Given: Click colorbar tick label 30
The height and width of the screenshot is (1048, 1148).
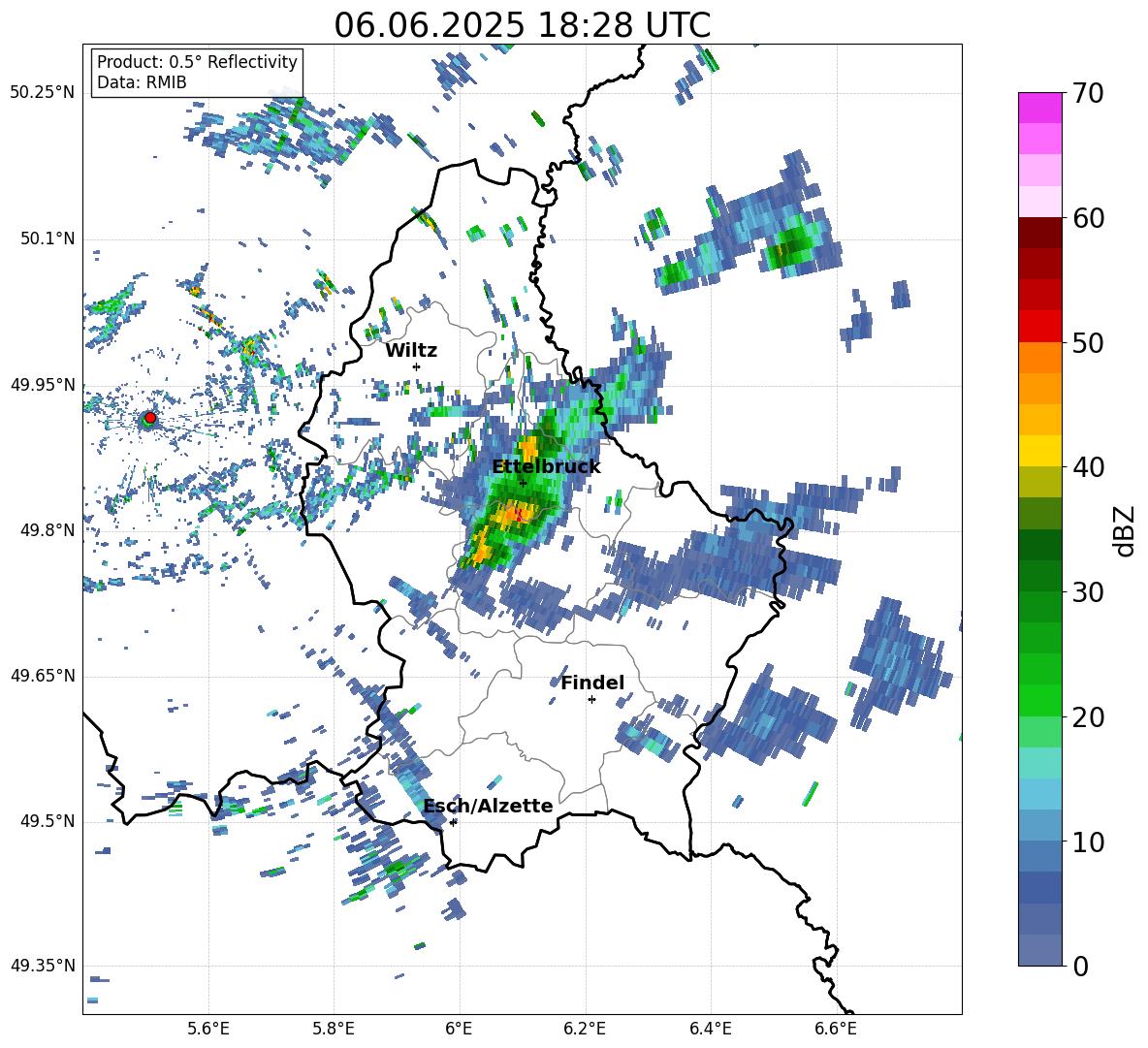Looking at the screenshot, I should point(1088,591).
